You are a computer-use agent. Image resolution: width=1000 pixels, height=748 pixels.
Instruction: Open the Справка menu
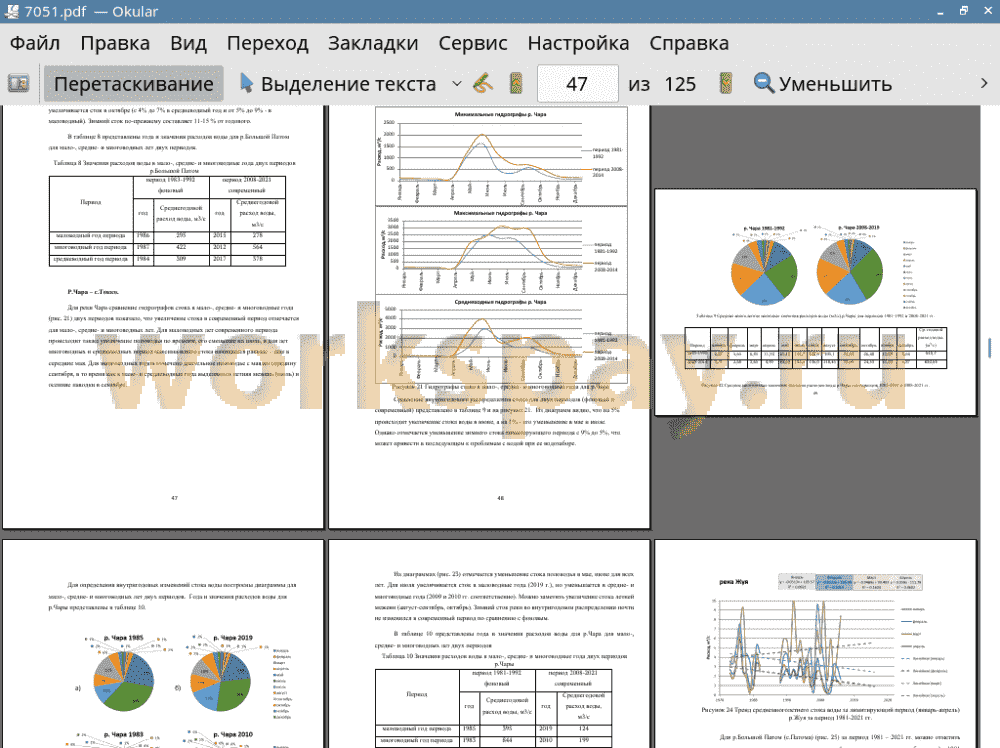tap(689, 43)
